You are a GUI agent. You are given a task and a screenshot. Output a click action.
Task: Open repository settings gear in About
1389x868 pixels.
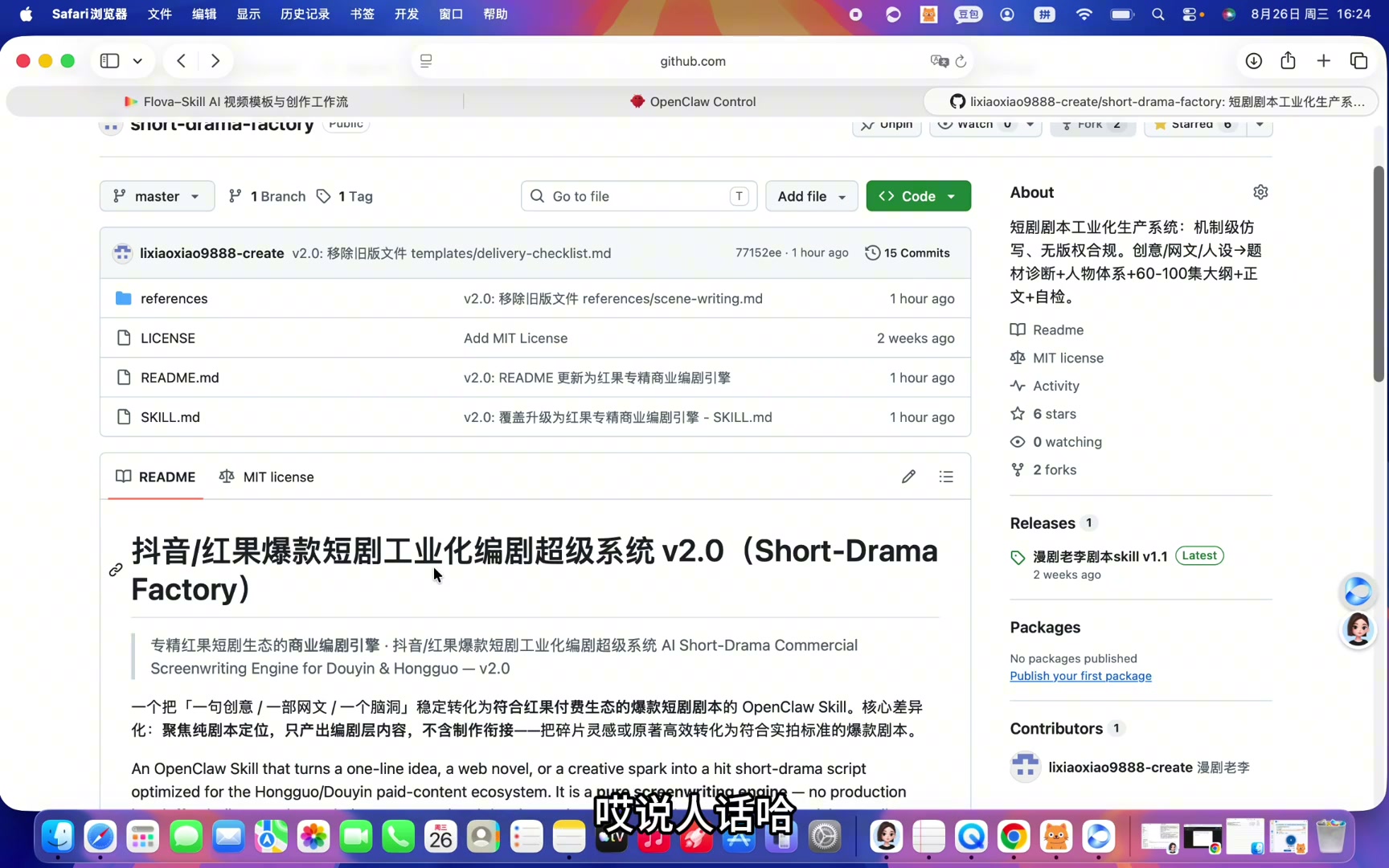1260,192
